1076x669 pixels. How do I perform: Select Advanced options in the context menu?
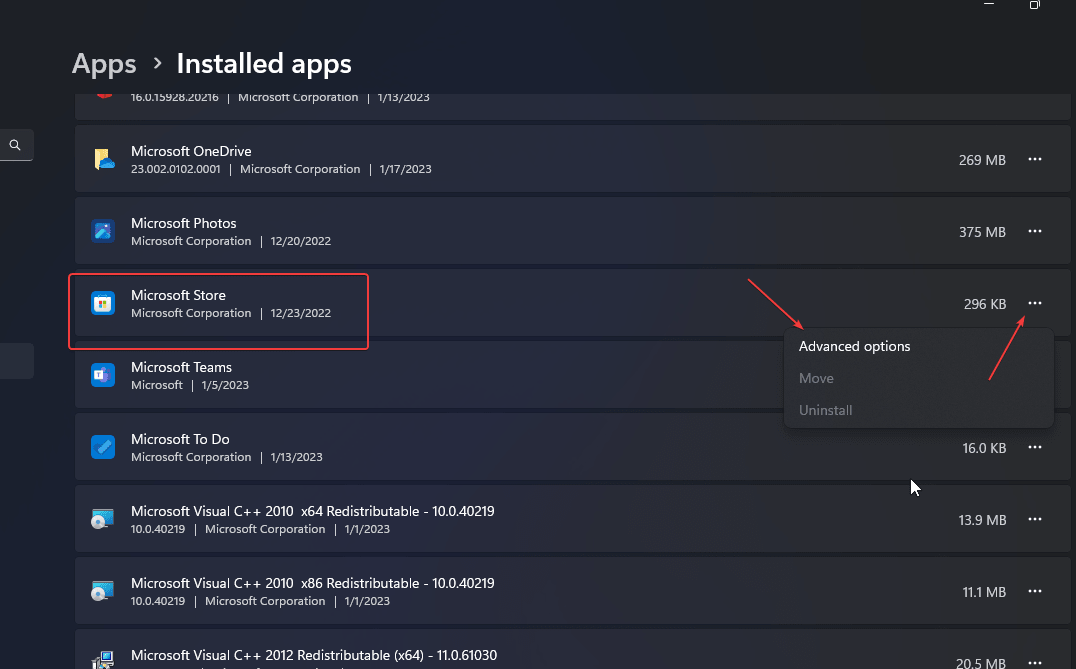pyautogui.click(x=854, y=346)
